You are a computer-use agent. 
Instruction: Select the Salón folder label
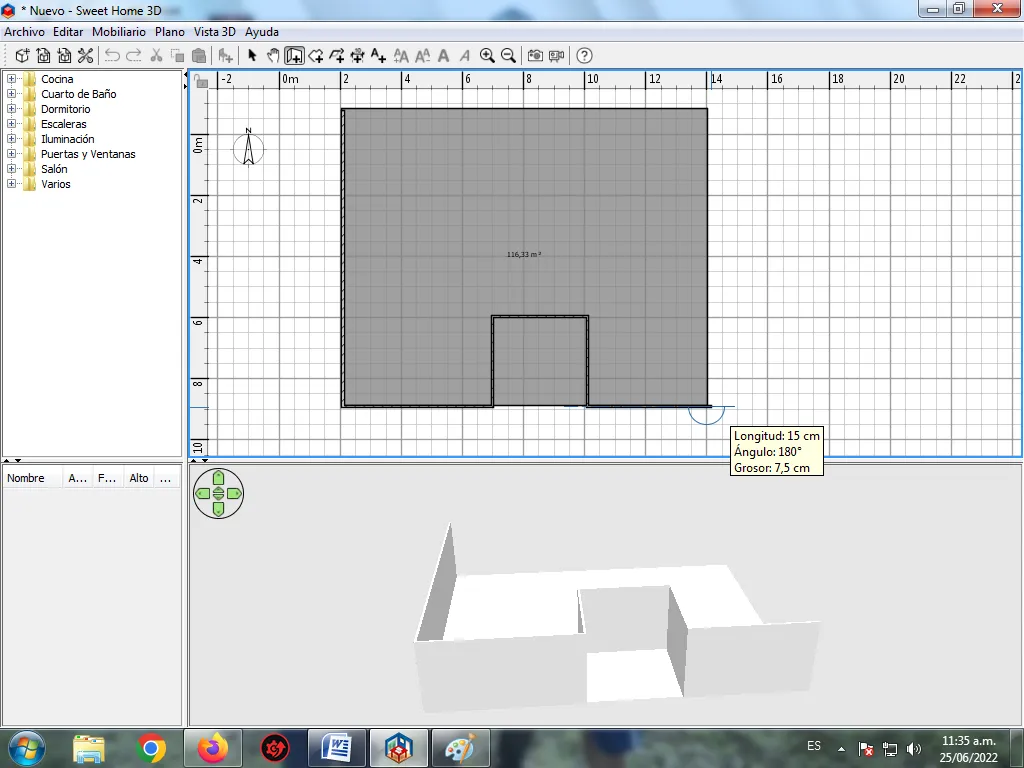(x=54, y=169)
